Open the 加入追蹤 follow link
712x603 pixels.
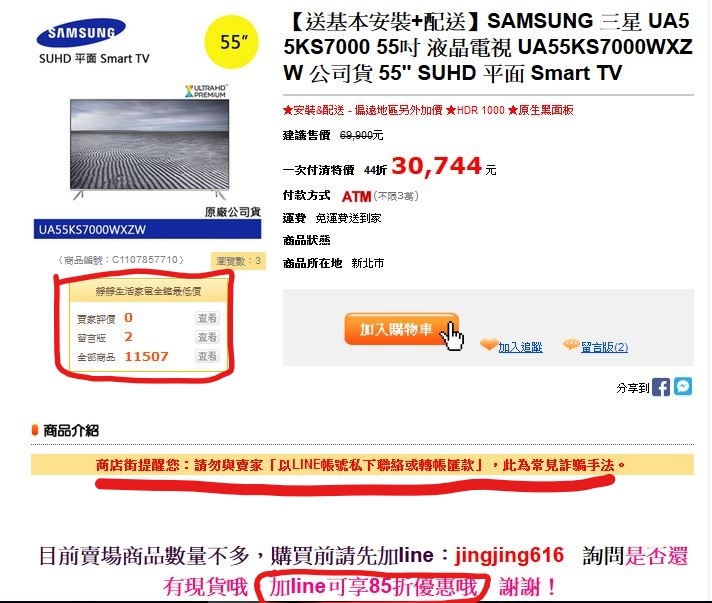coord(520,347)
